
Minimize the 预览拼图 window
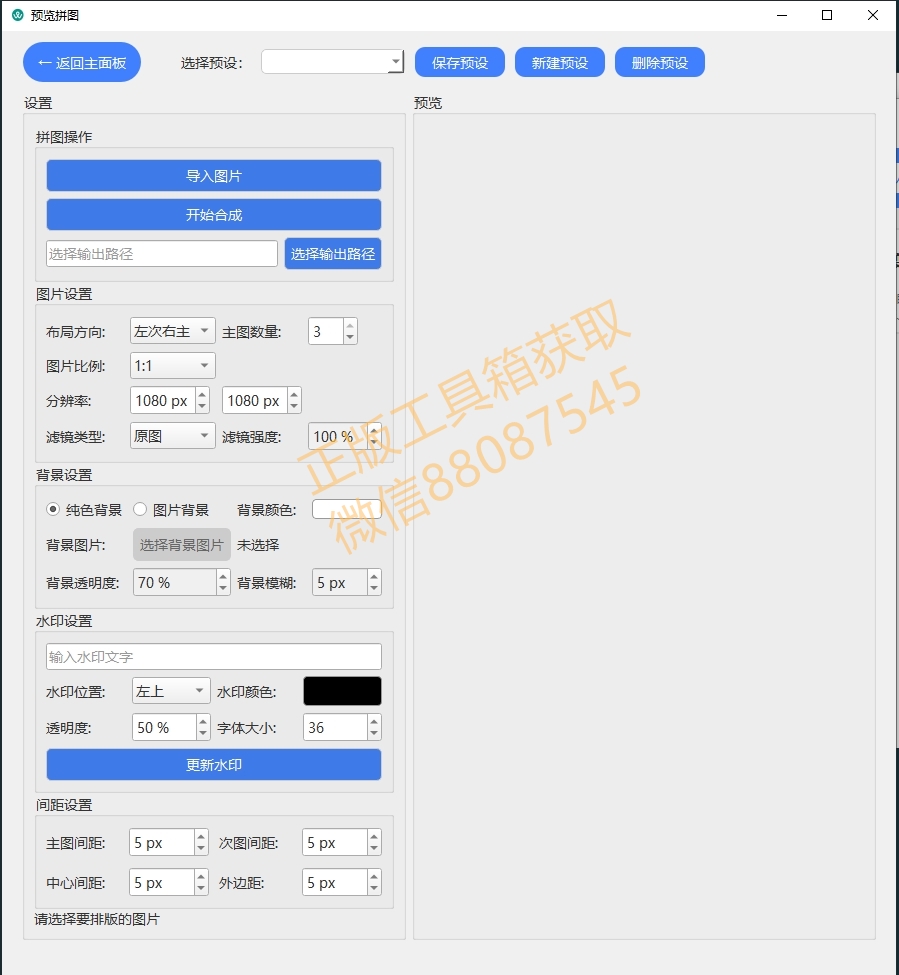(x=782, y=15)
